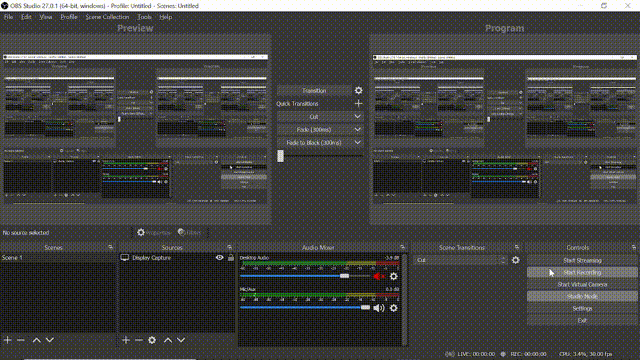Open the File menu

tap(9, 17)
